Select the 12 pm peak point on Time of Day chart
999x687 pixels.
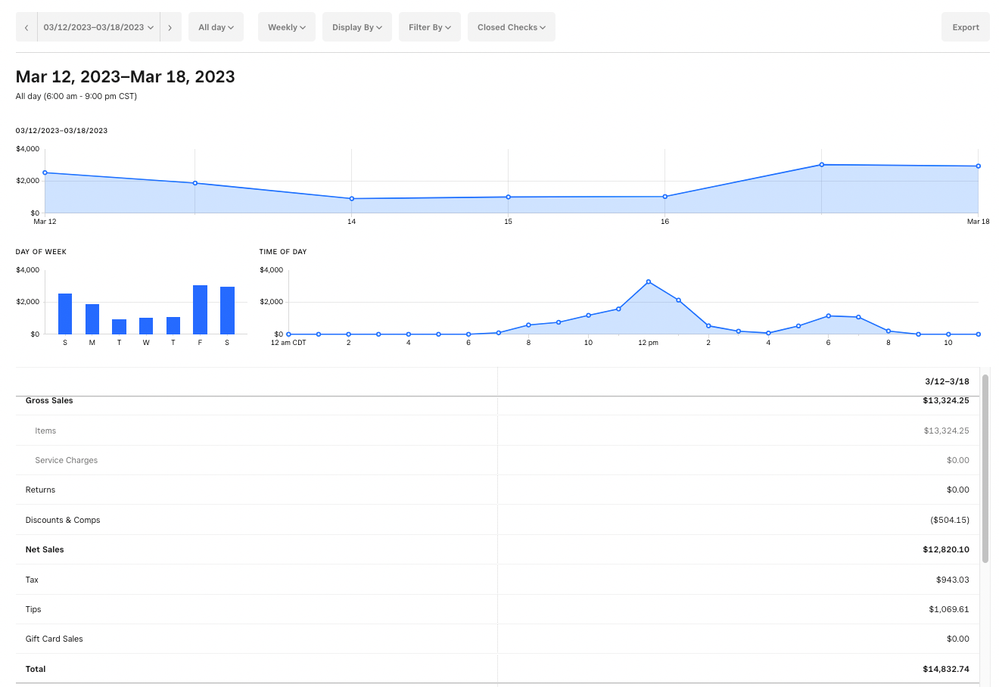(x=650, y=282)
